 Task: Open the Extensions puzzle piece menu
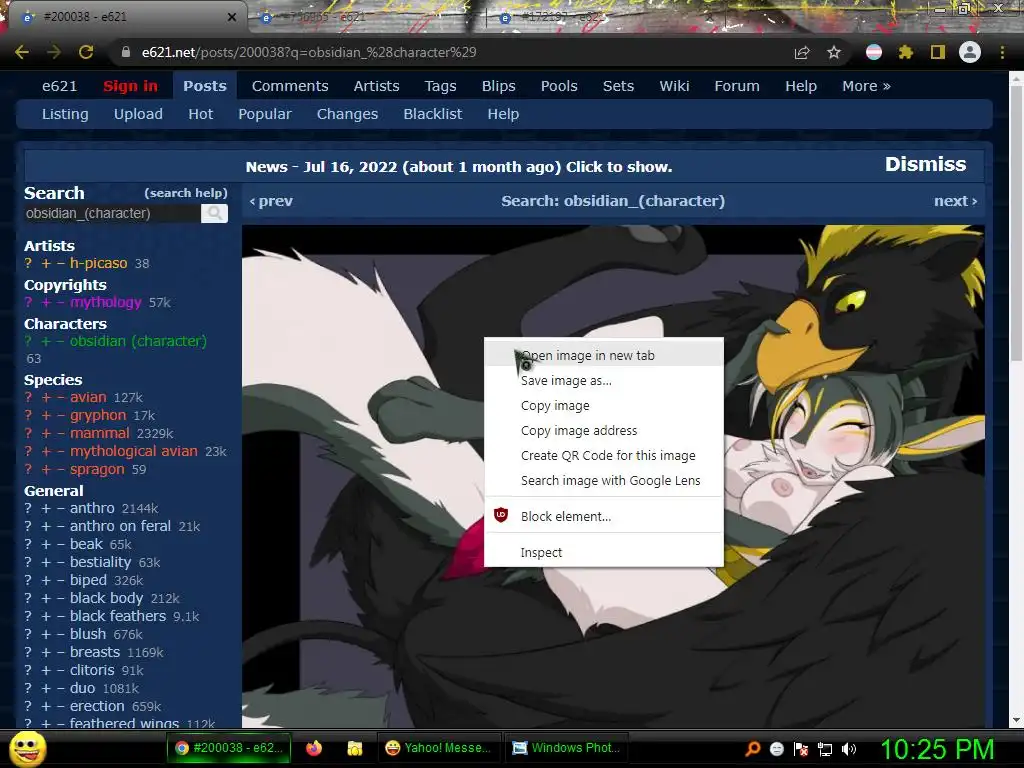(905, 52)
